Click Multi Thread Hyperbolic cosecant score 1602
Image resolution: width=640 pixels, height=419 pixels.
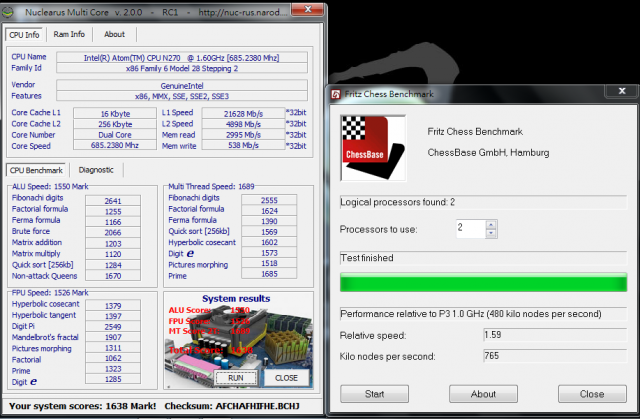click(269, 242)
